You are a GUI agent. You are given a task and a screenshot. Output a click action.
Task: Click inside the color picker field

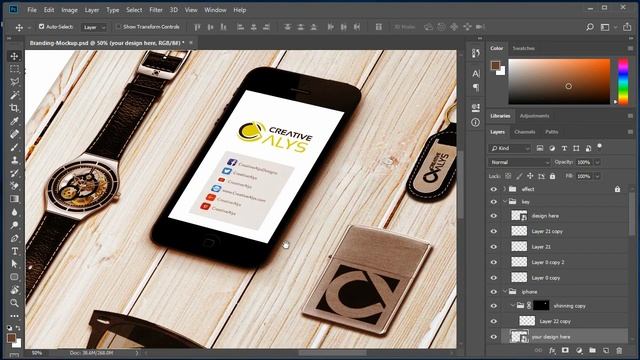tap(559, 81)
